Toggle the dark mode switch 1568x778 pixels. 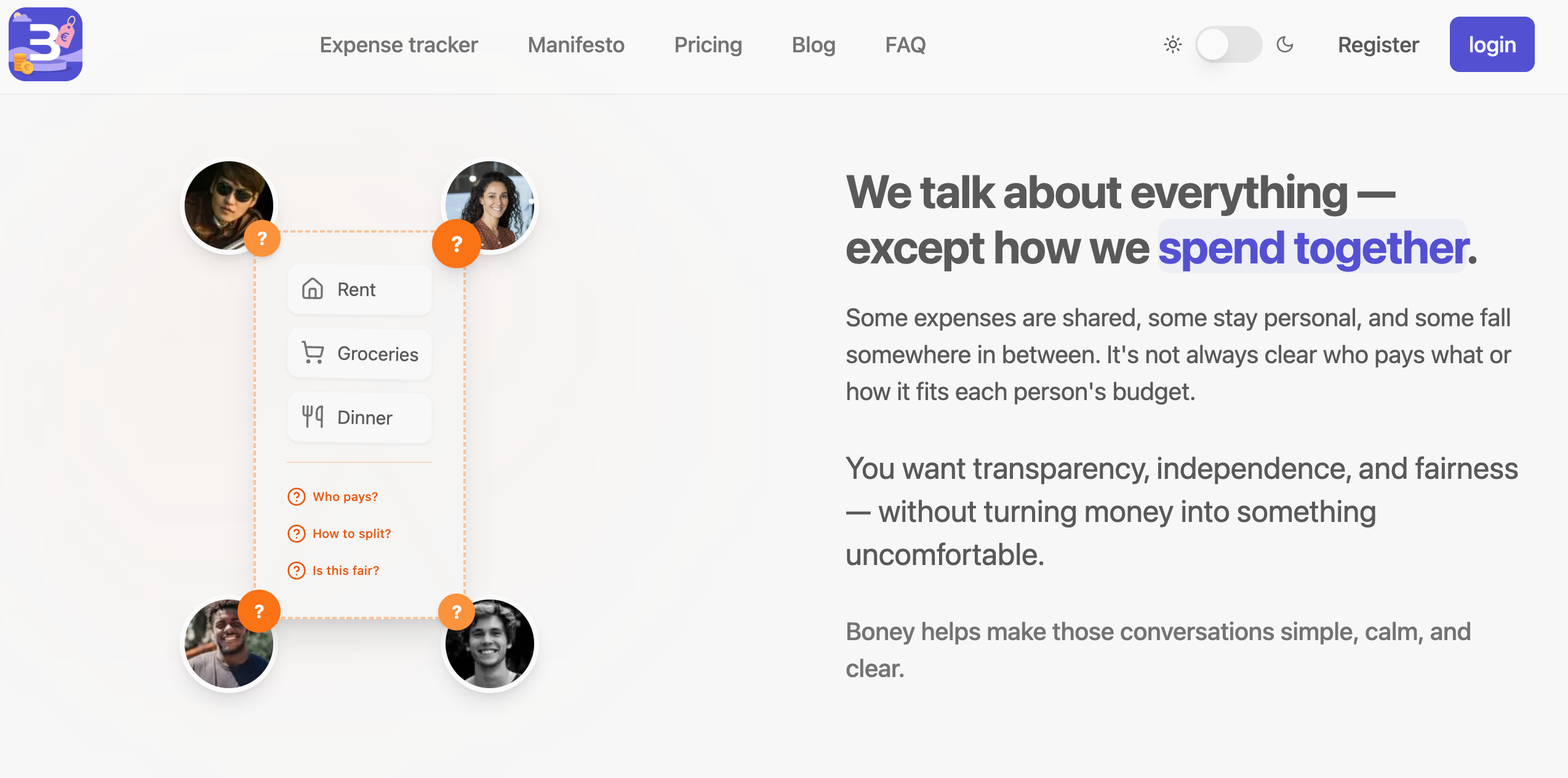click(x=1228, y=44)
